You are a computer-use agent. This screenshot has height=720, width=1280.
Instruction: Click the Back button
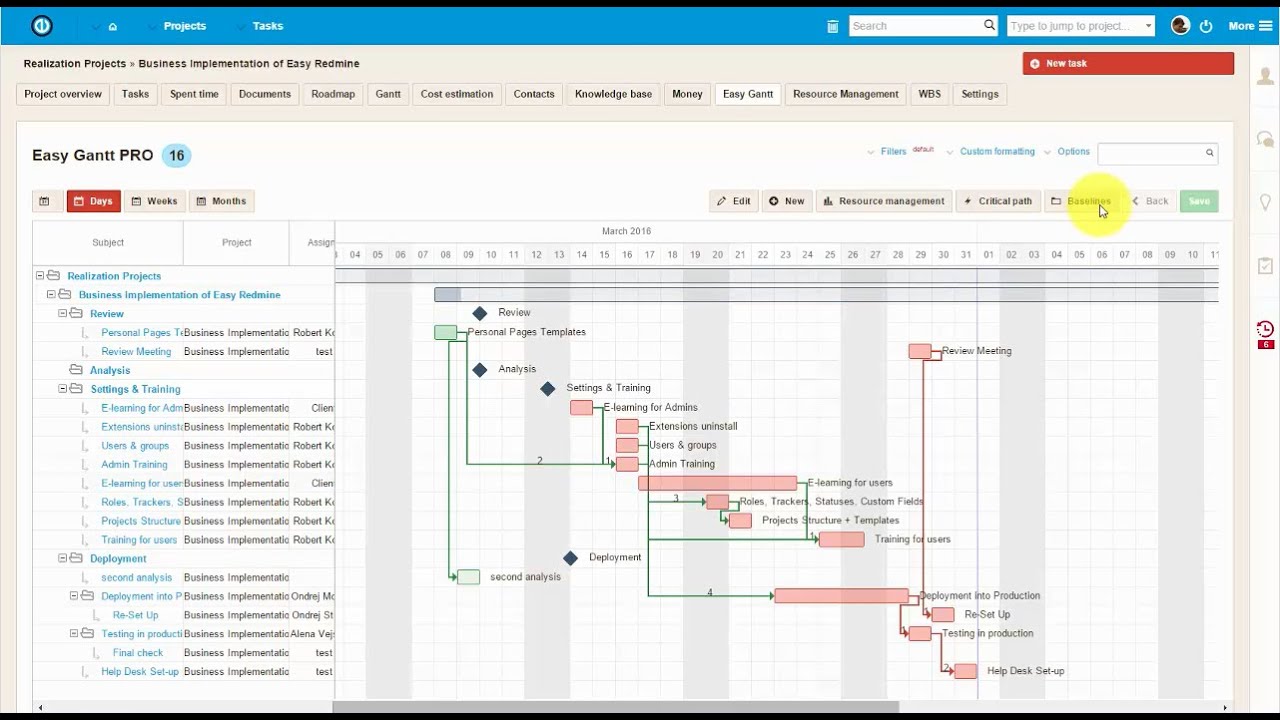click(1150, 201)
